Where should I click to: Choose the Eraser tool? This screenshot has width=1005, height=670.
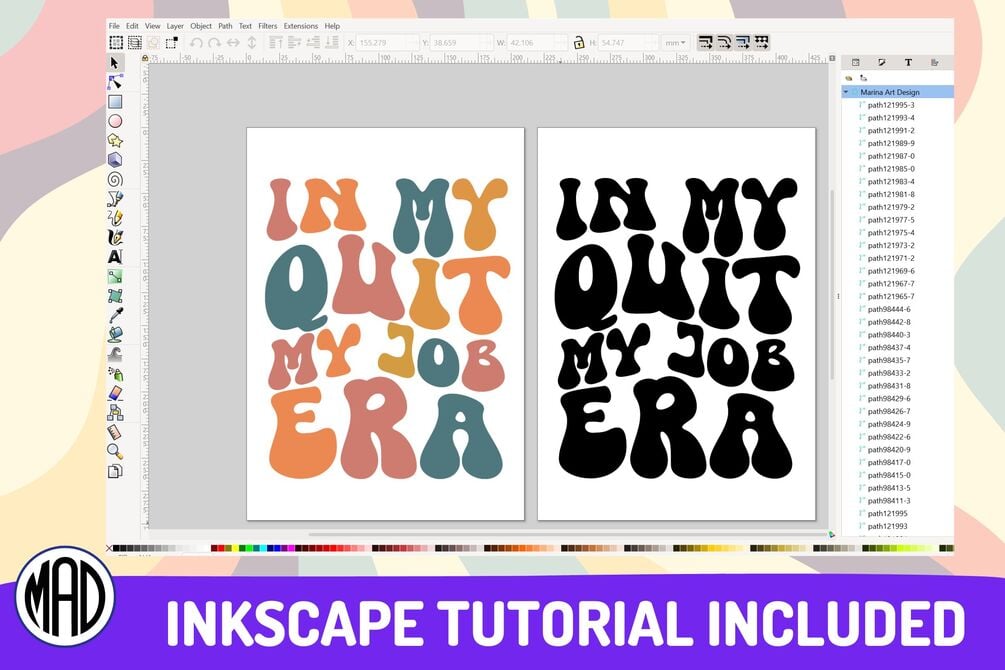tap(115, 393)
